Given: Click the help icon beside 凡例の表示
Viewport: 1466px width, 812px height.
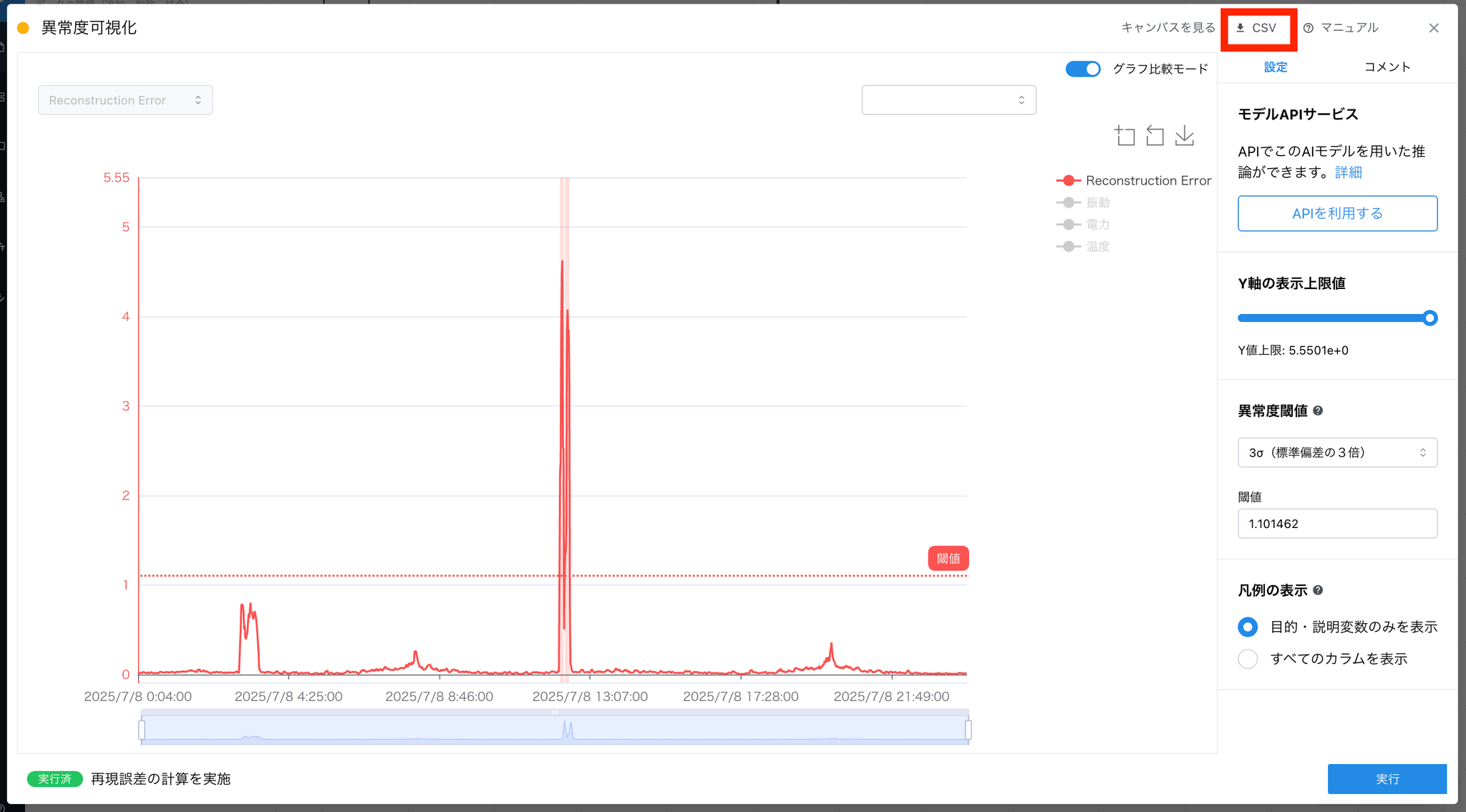Looking at the screenshot, I should [x=1318, y=590].
